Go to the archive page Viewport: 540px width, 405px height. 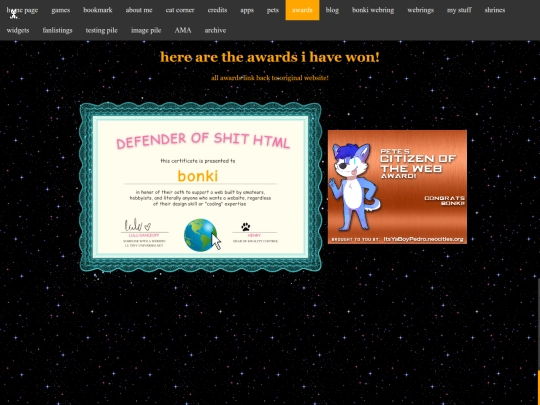click(215, 30)
